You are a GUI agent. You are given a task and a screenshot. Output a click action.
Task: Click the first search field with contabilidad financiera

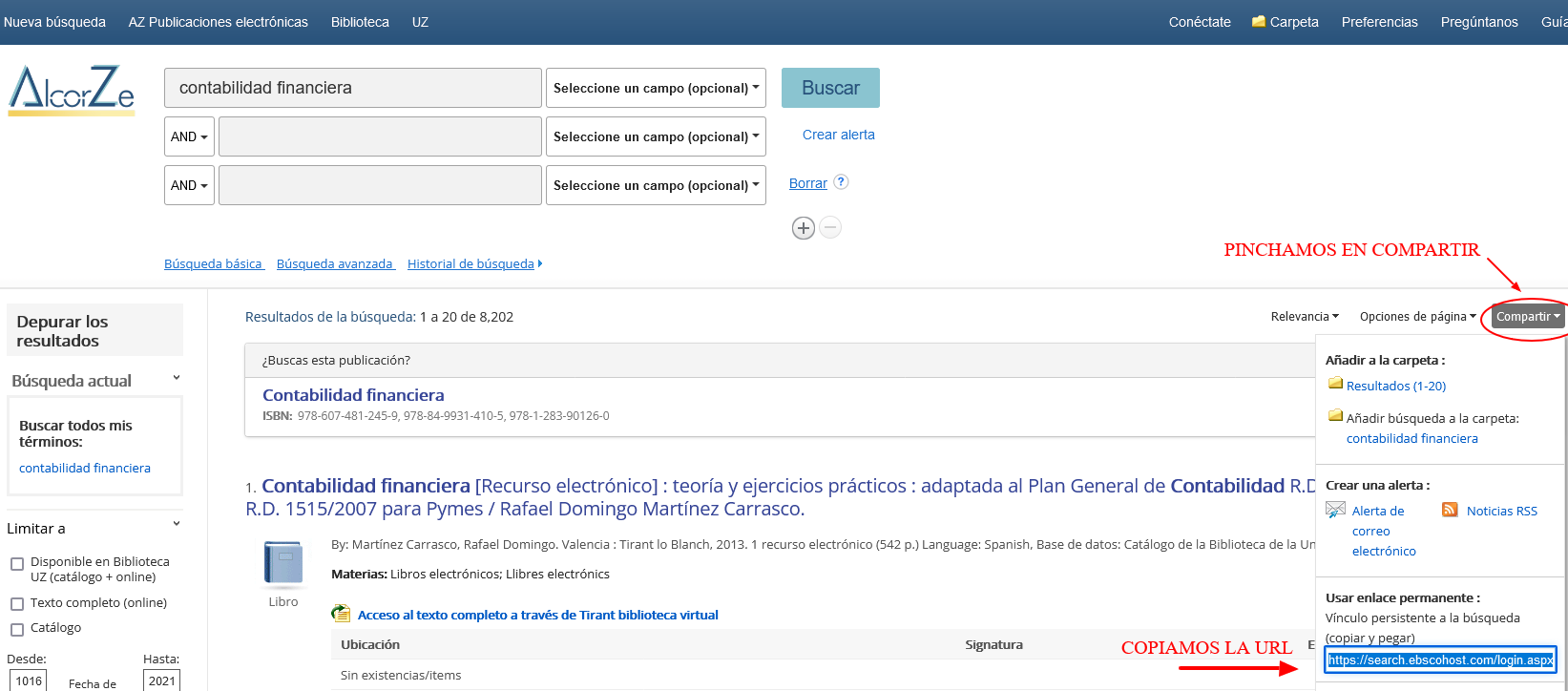[353, 88]
